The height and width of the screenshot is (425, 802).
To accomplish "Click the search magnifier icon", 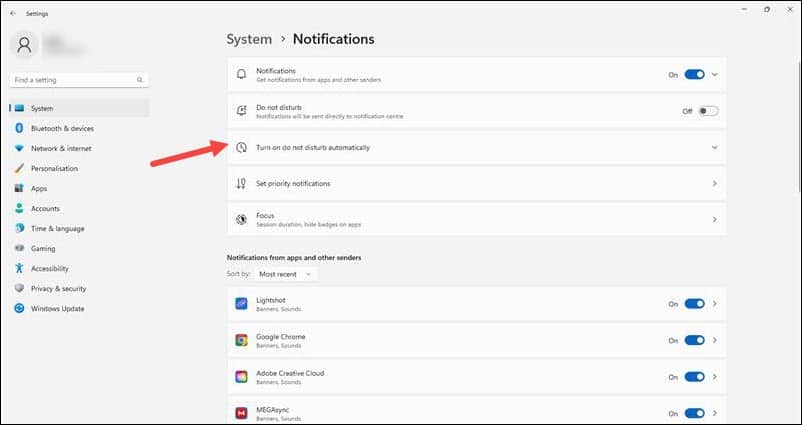I will [140, 80].
